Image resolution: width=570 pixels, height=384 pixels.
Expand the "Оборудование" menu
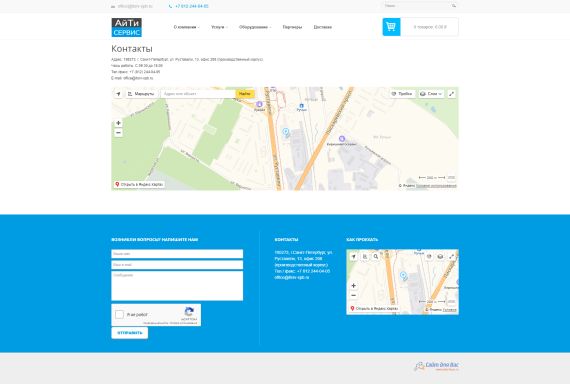click(255, 27)
